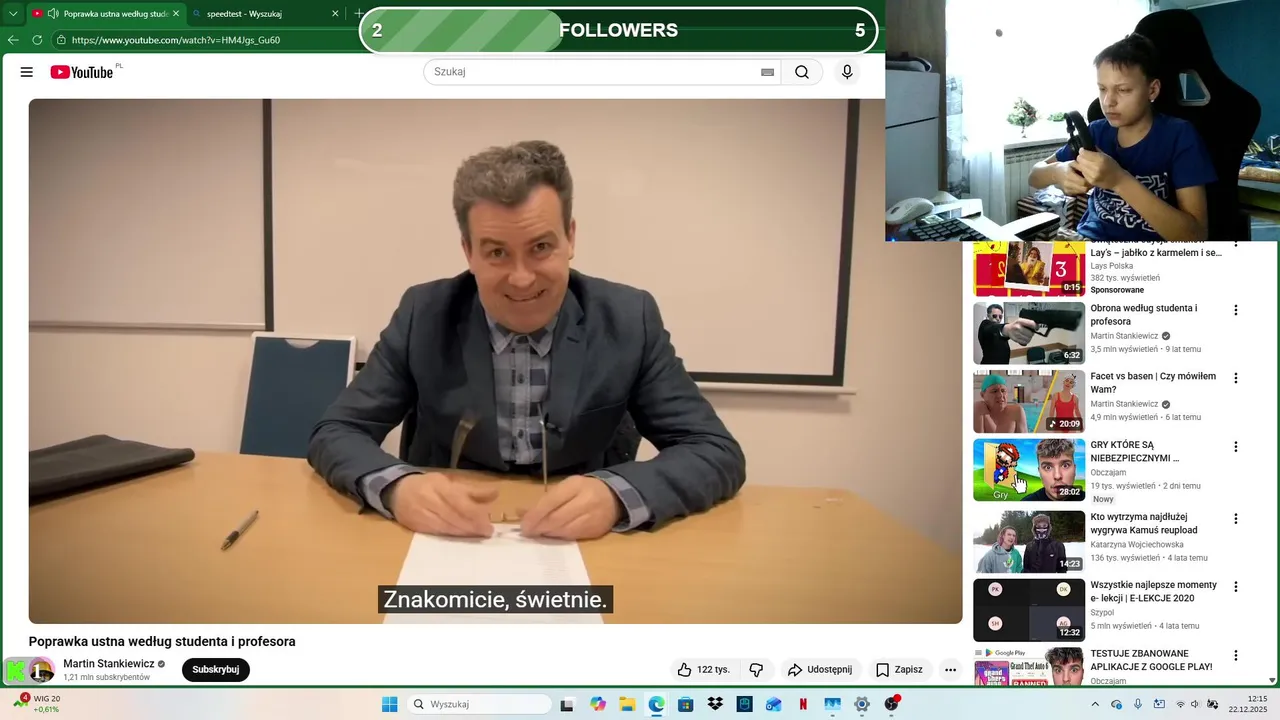Open Task View from the taskbar

(567, 704)
